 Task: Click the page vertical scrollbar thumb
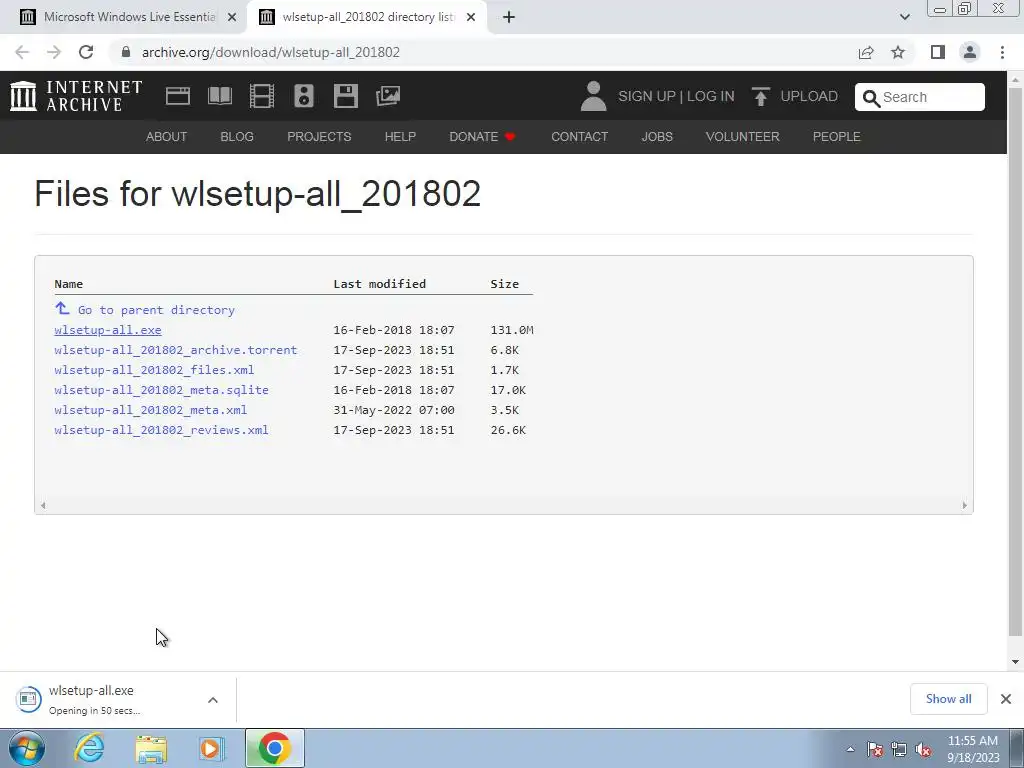coord(1016,362)
